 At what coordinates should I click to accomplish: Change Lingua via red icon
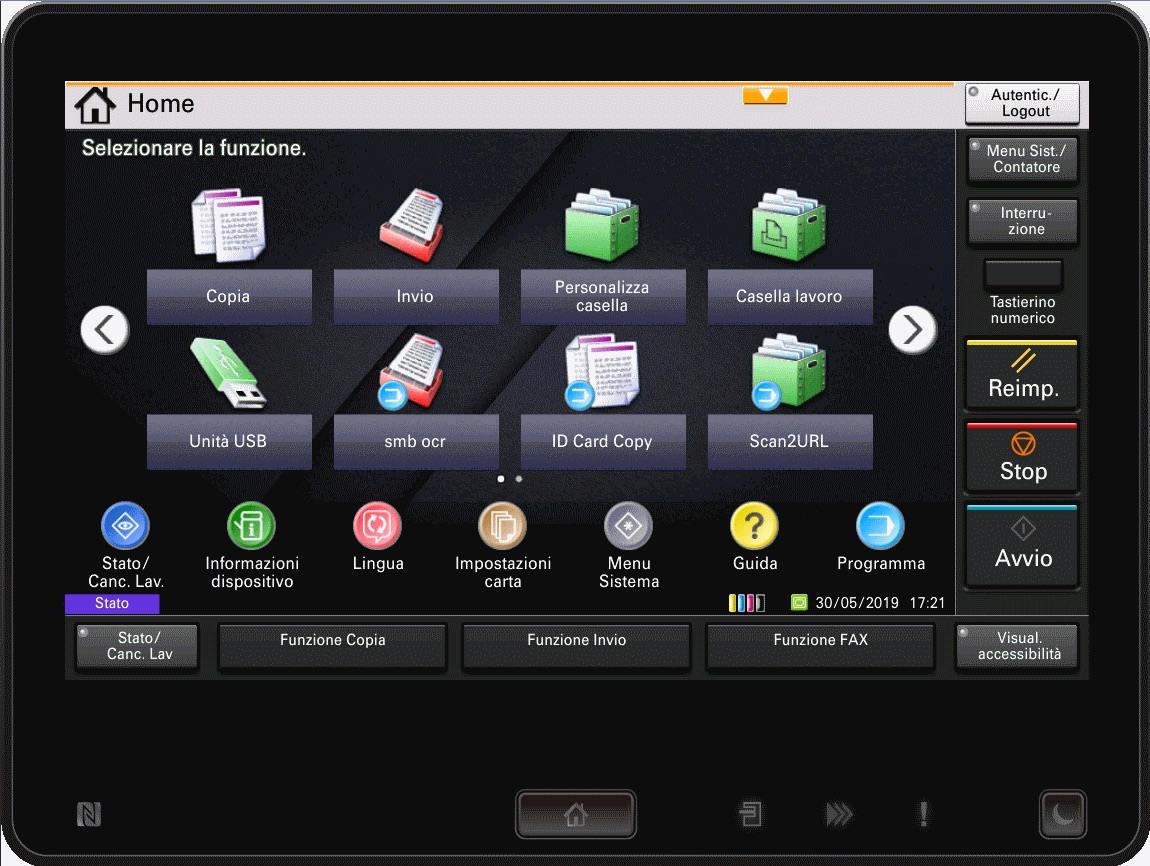(x=377, y=526)
